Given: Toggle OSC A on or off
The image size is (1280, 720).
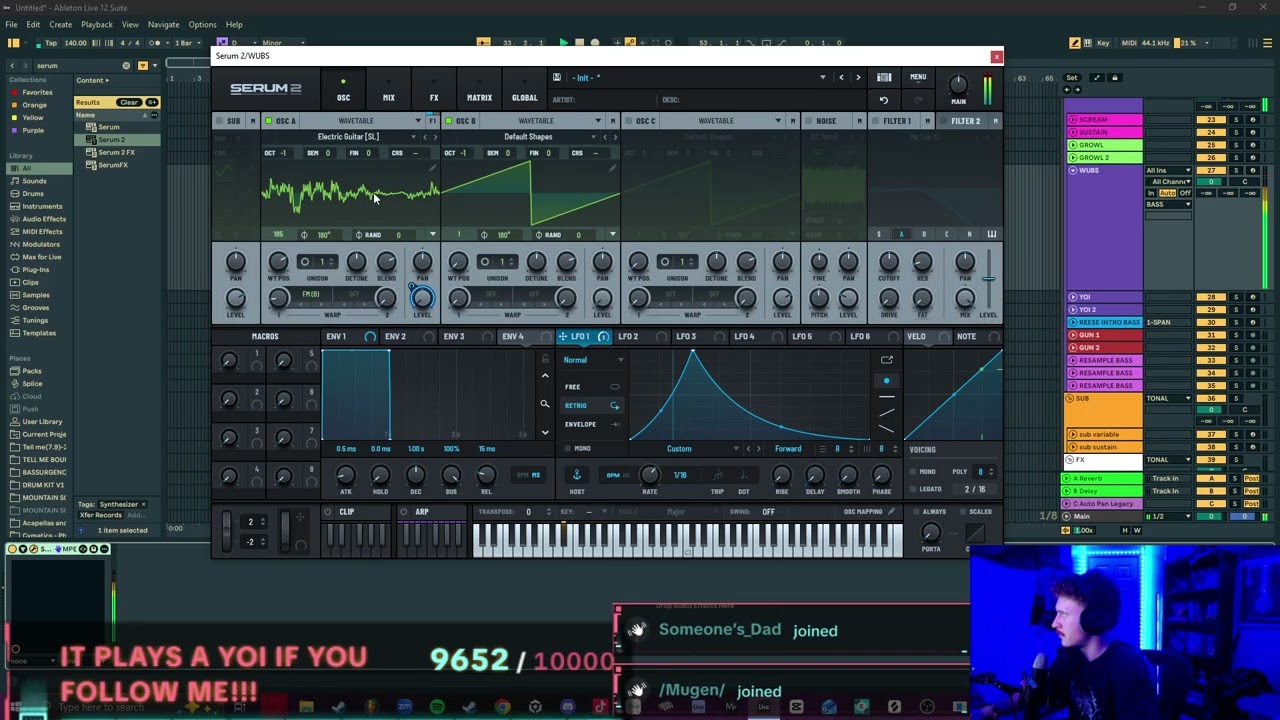Looking at the screenshot, I should pos(268,121).
